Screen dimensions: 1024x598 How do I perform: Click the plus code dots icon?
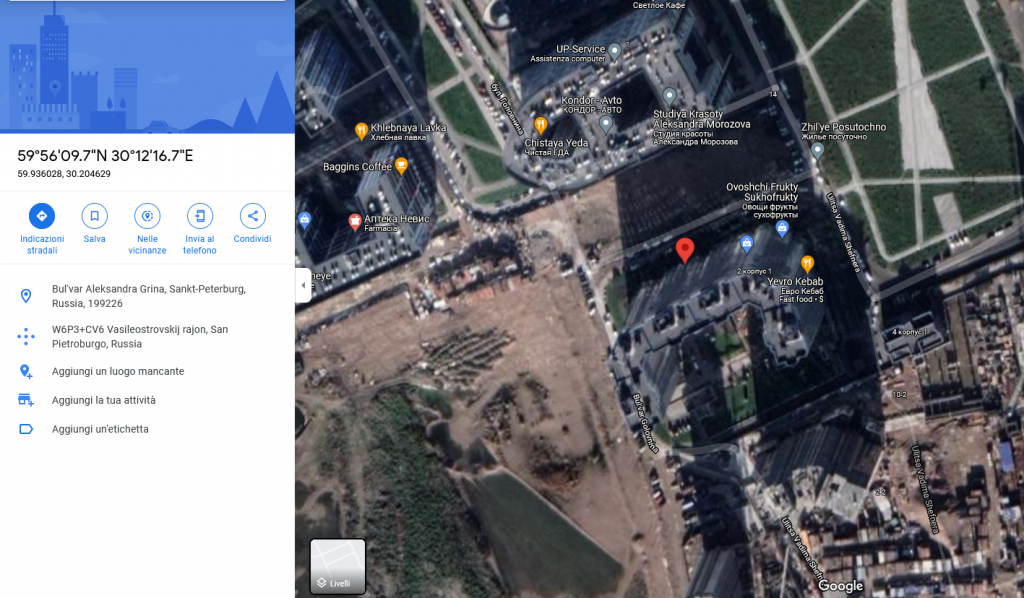[26, 336]
